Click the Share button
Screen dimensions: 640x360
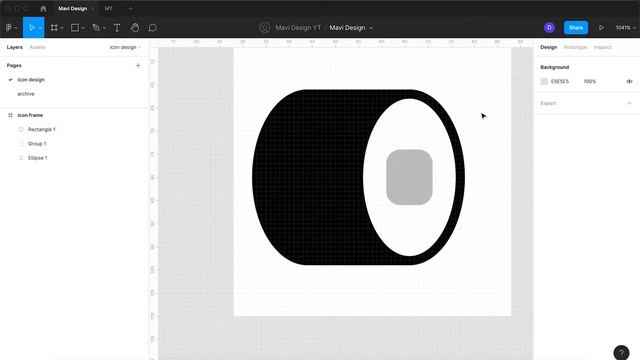[576, 27]
